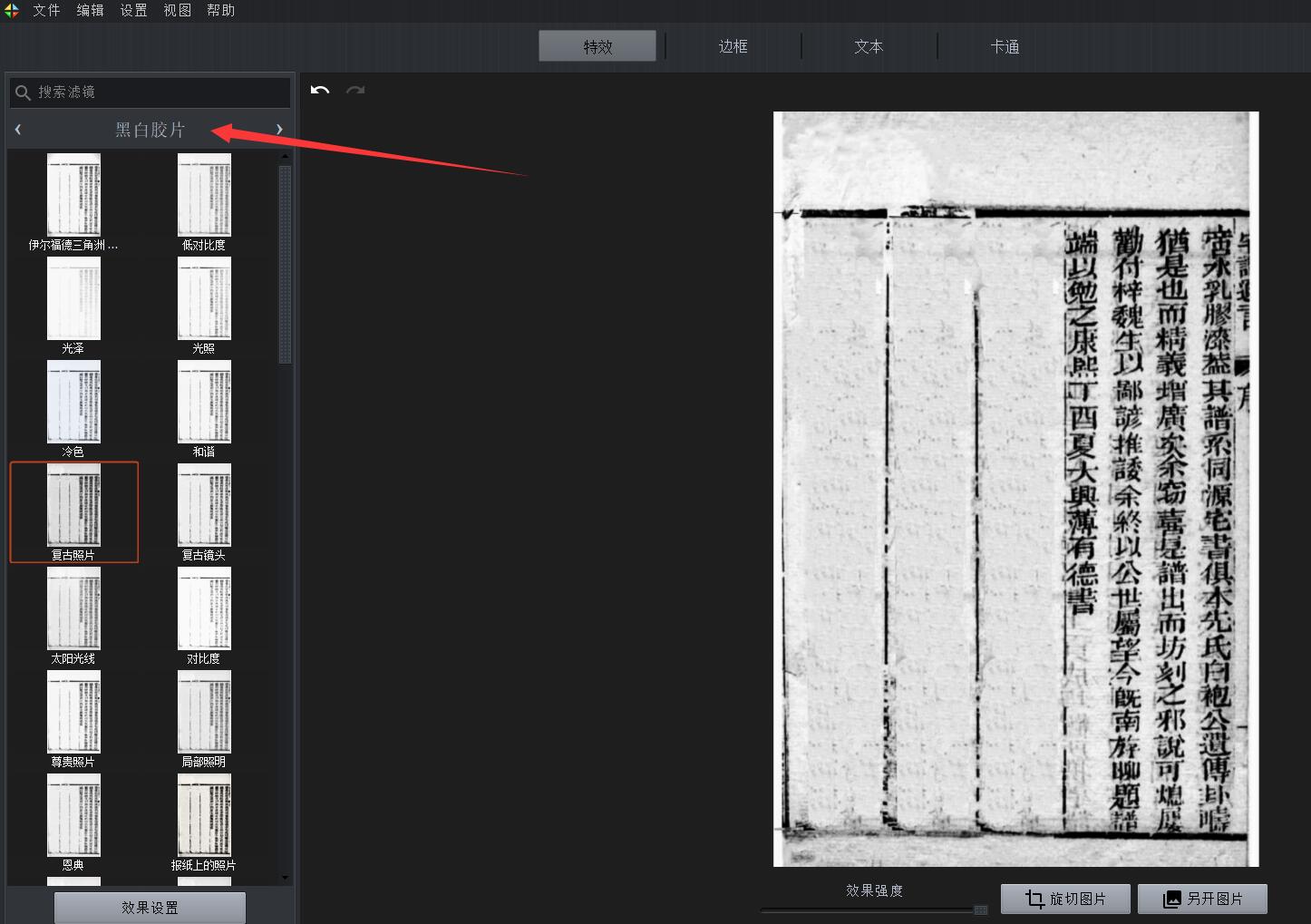Switch to the 卡通 tab

1005,46
